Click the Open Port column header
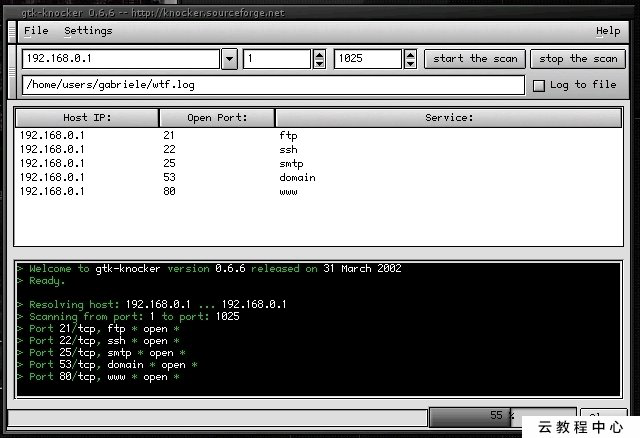Screen dimensions: 640x438 coord(217,118)
